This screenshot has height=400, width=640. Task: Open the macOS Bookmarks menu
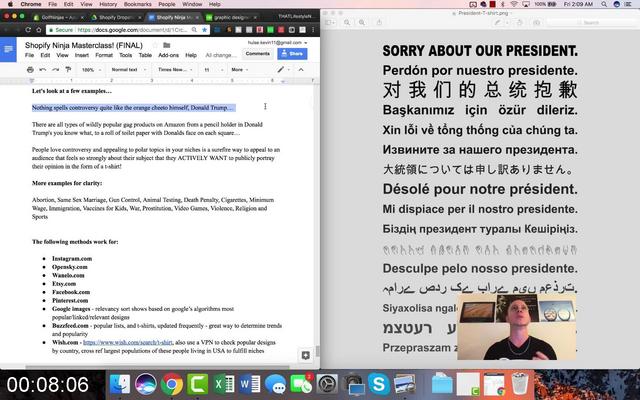point(138,4)
